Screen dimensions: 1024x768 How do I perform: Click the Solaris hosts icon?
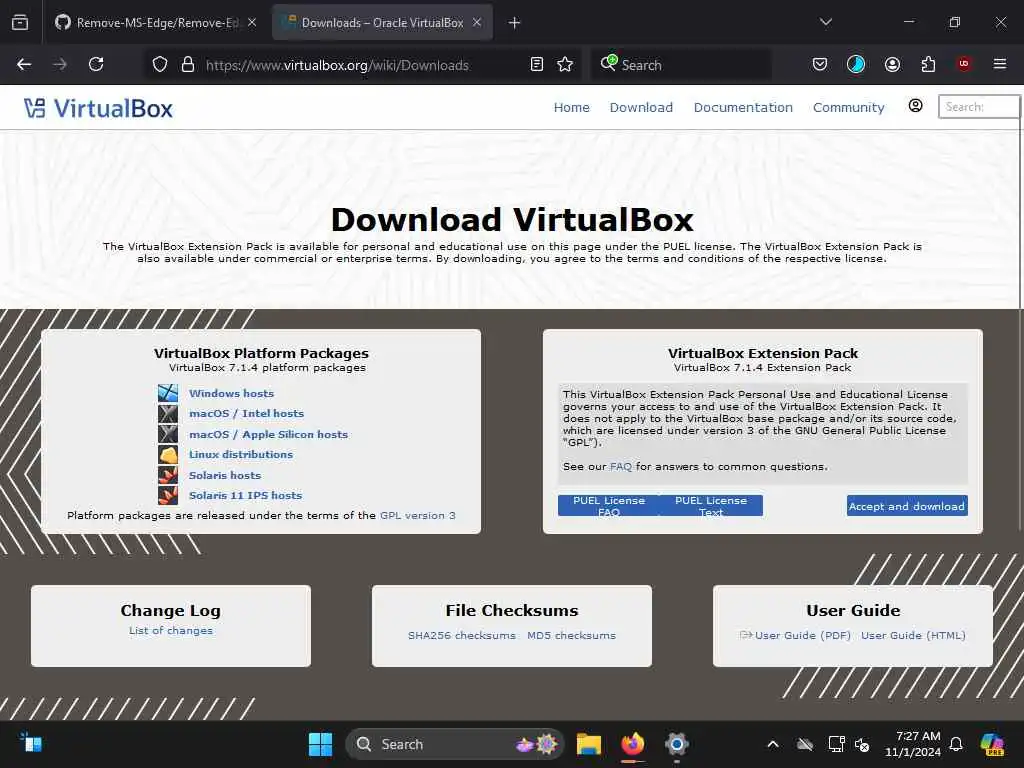(x=168, y=475)
